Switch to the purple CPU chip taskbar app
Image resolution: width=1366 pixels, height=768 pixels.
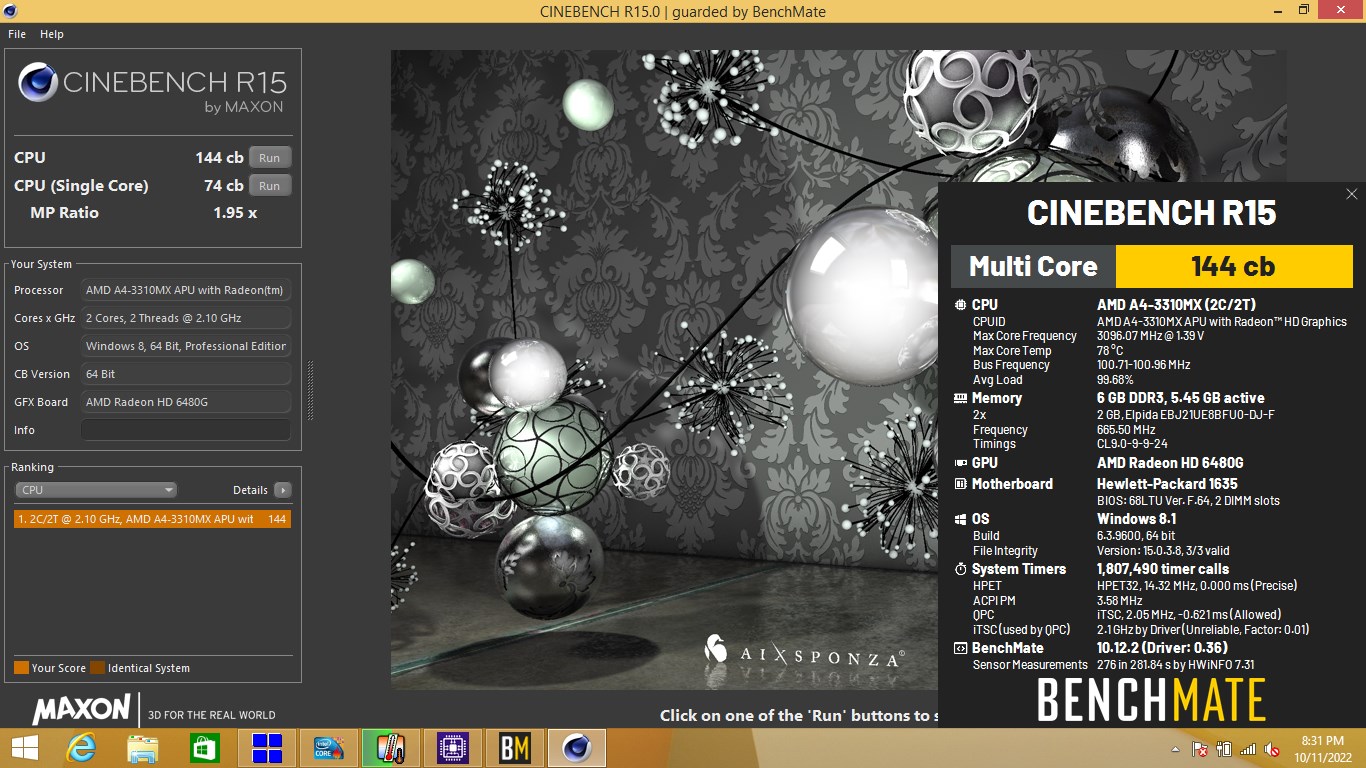(453, 748)
